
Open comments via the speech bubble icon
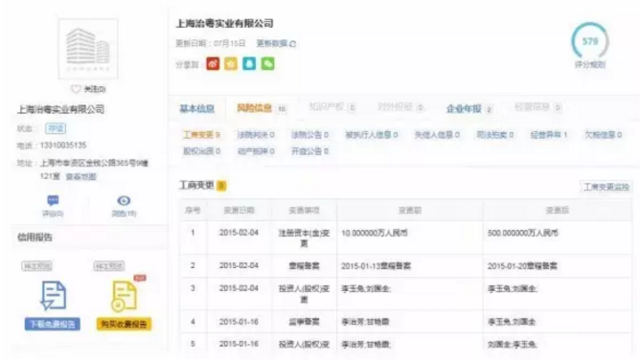pos(53,200)
